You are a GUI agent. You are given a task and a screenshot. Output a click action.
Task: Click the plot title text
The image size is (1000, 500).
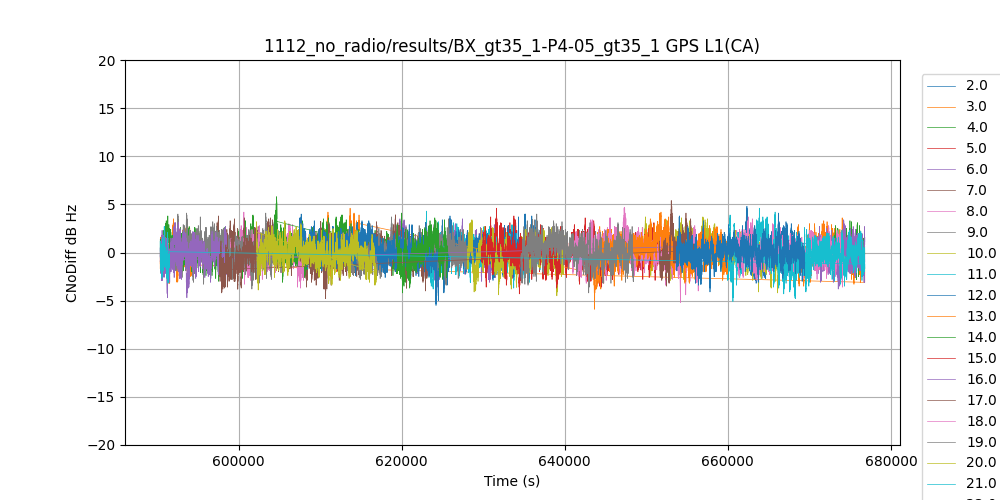(511, 46)
